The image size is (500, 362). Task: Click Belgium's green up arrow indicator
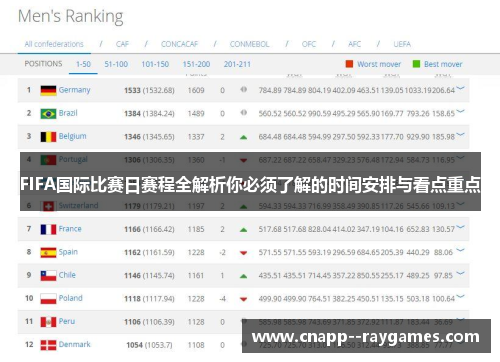[244, 137]
